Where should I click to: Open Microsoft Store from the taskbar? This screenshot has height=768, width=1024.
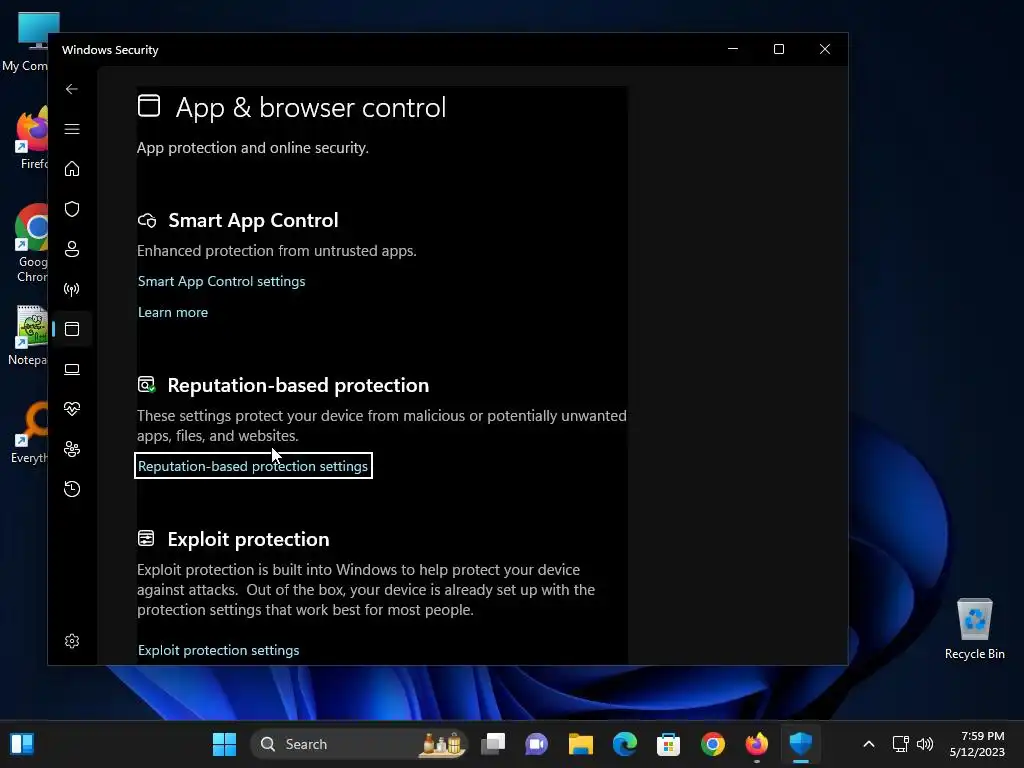(669, 744)
